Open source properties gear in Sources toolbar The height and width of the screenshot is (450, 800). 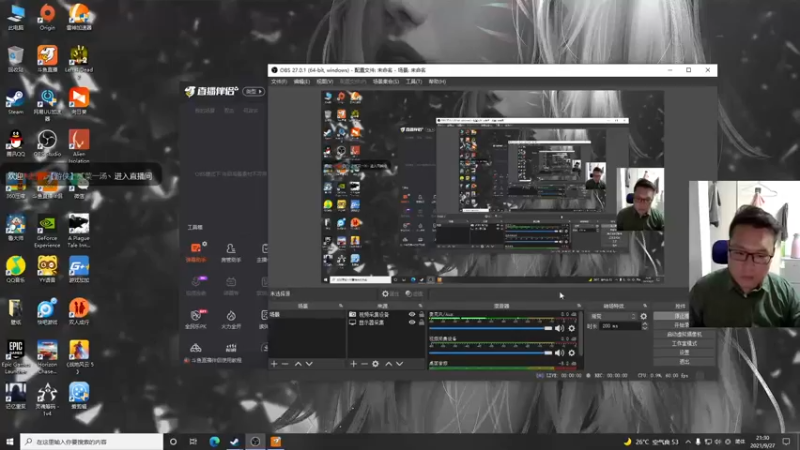click(x=376, y=364)
